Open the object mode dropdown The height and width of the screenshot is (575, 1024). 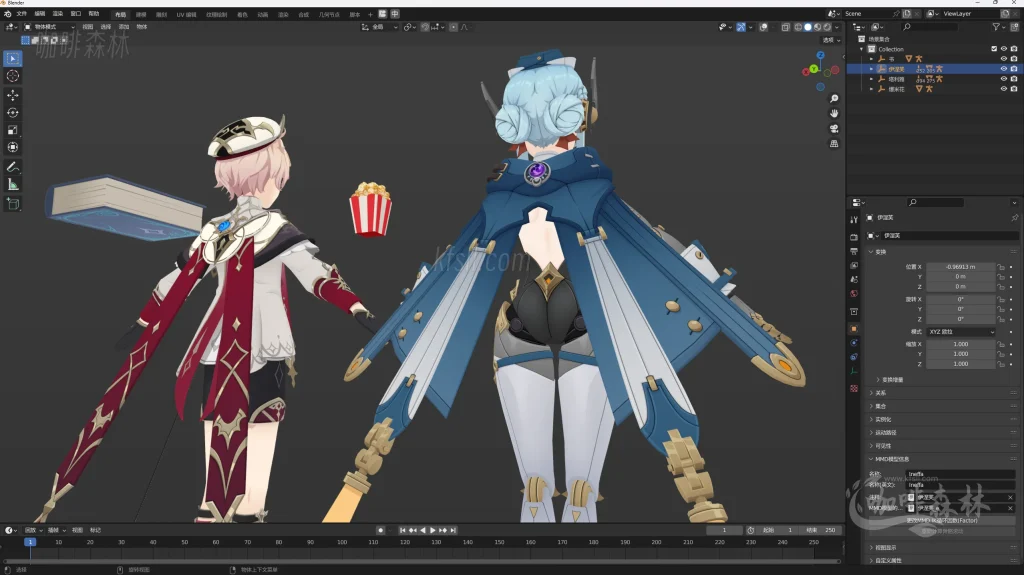coord(49,27)
